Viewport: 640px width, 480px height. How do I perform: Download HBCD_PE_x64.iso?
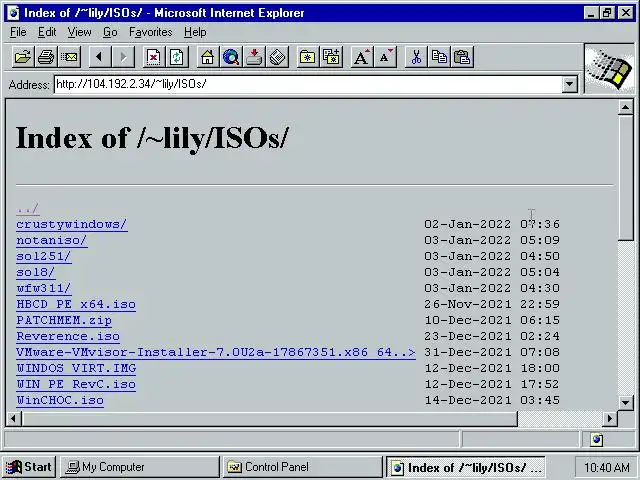click(76, 304)
